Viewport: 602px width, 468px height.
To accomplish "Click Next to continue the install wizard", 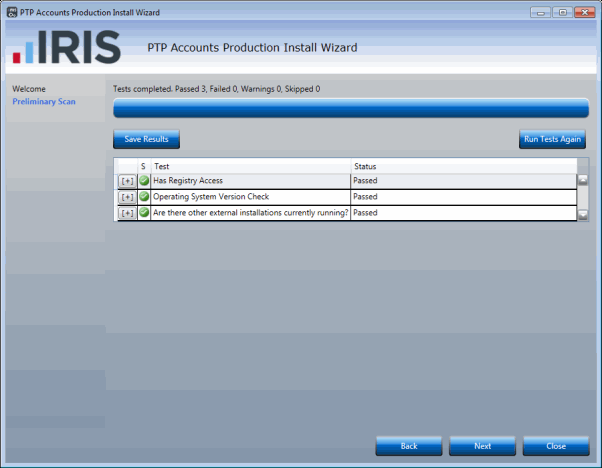I will [x=482, y=446].
